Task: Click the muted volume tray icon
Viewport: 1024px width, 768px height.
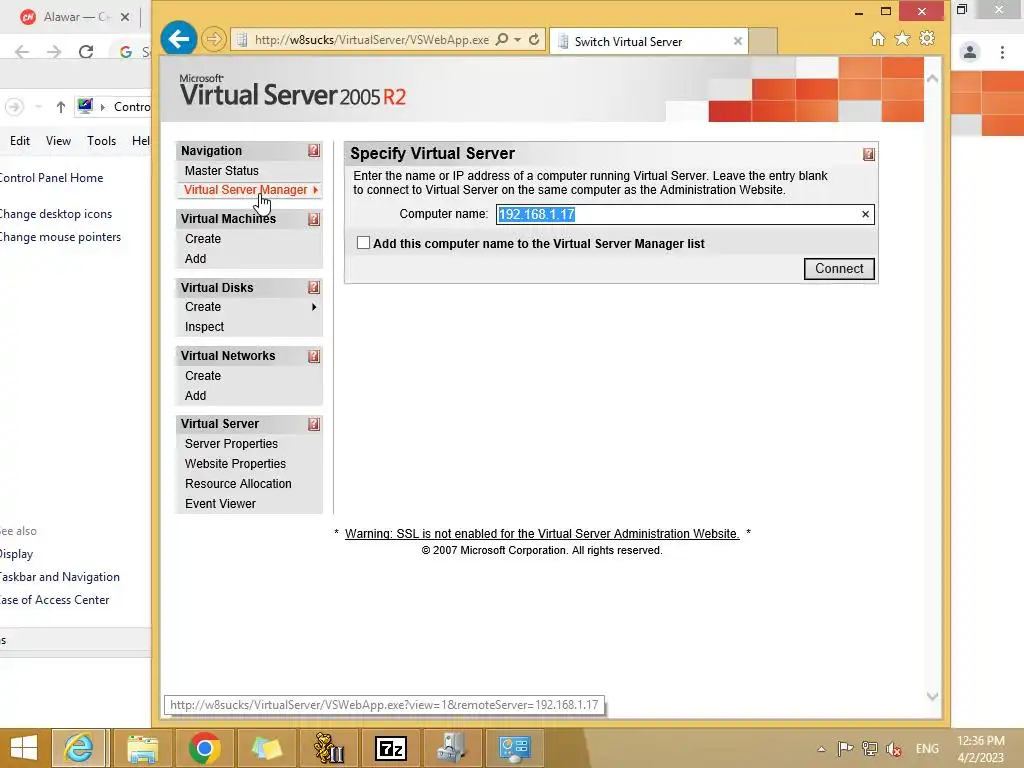Action: (894, 749)
